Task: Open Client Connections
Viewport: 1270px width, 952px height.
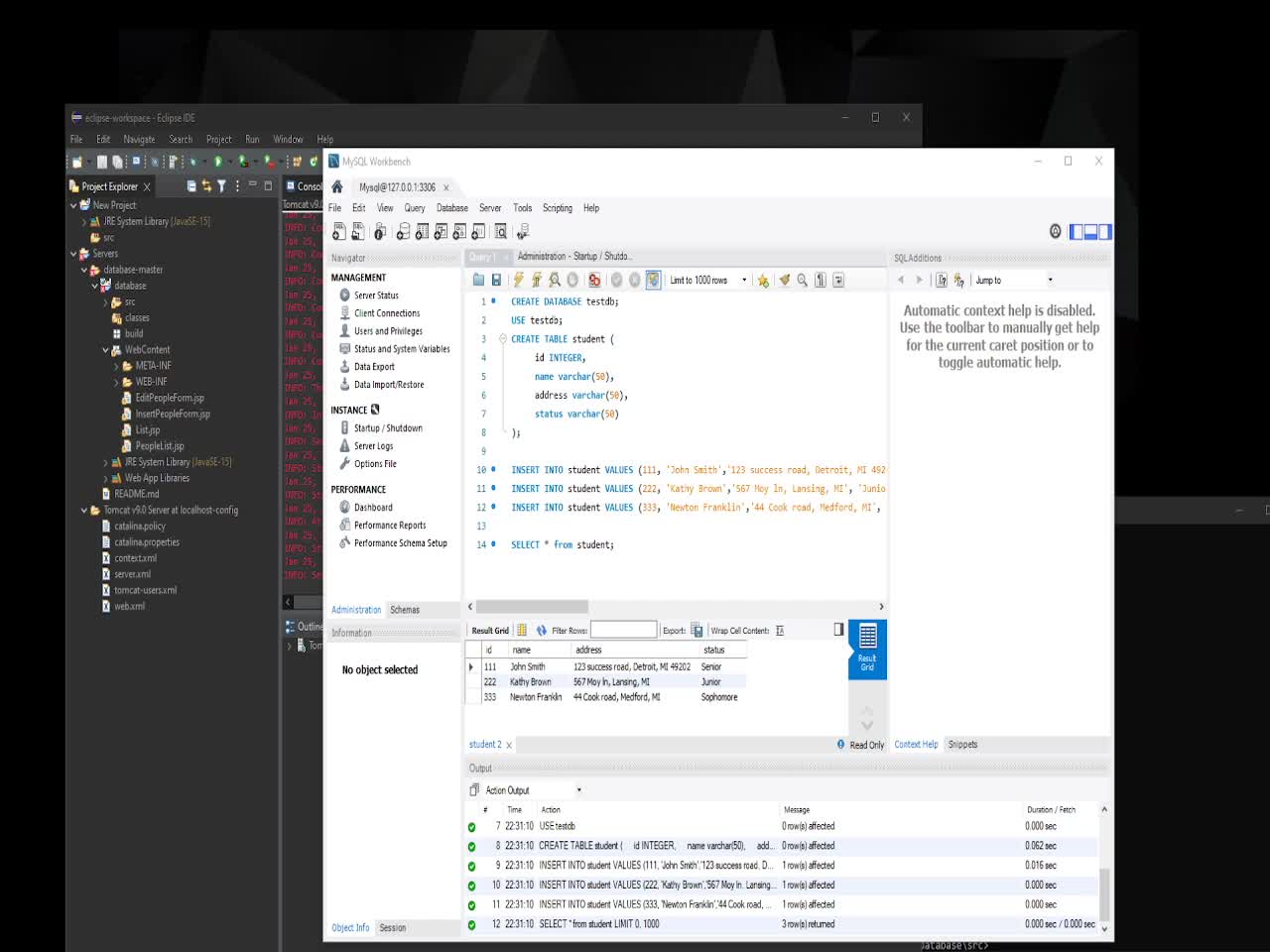Action: point(387,313)
